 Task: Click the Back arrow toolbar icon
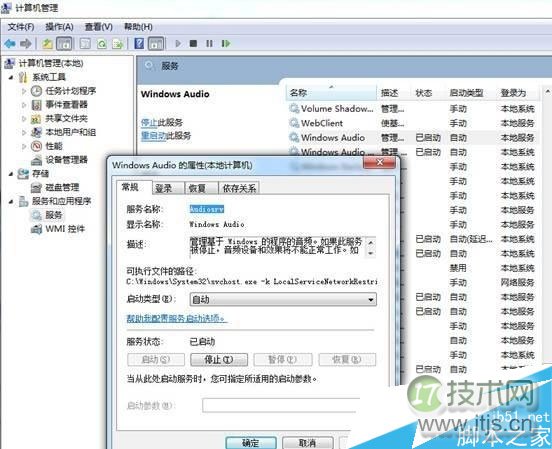pyautogui.click(x=10, y=44)
